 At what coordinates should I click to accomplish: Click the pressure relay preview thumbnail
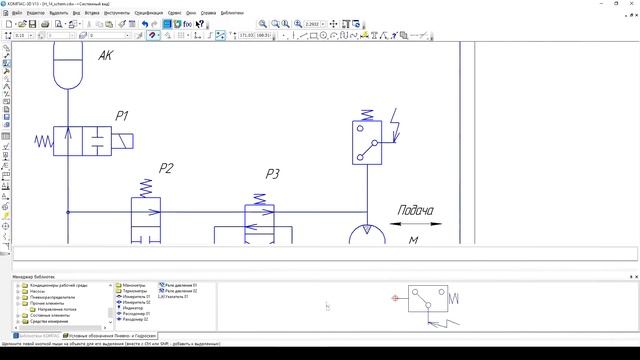click(x=428, y=307)
